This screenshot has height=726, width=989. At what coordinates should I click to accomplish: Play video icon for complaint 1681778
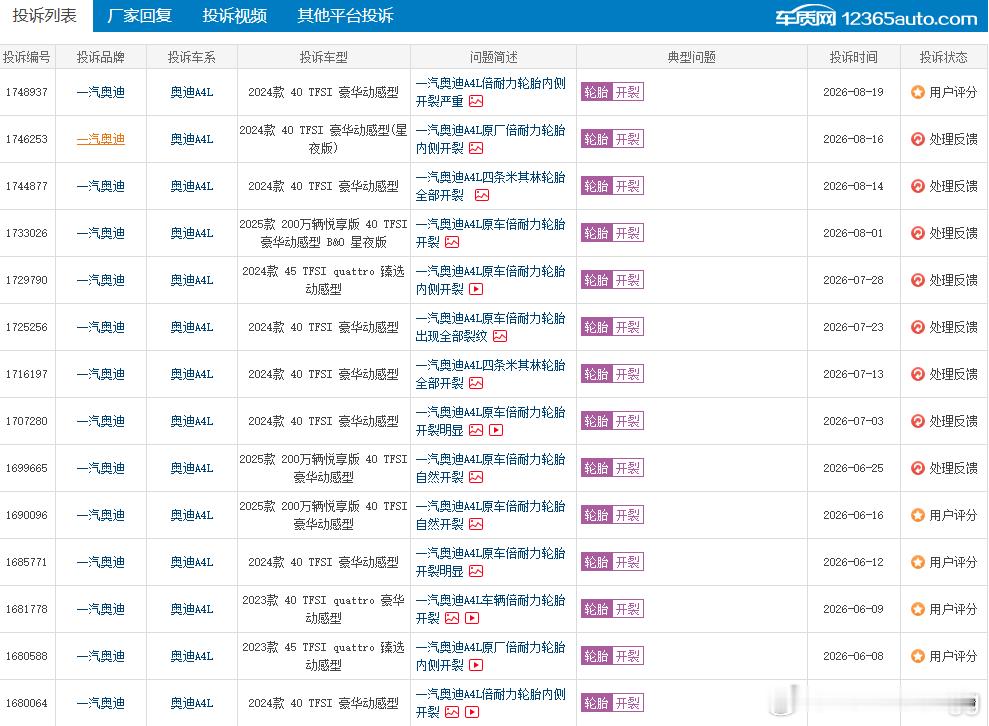[472, 618]
